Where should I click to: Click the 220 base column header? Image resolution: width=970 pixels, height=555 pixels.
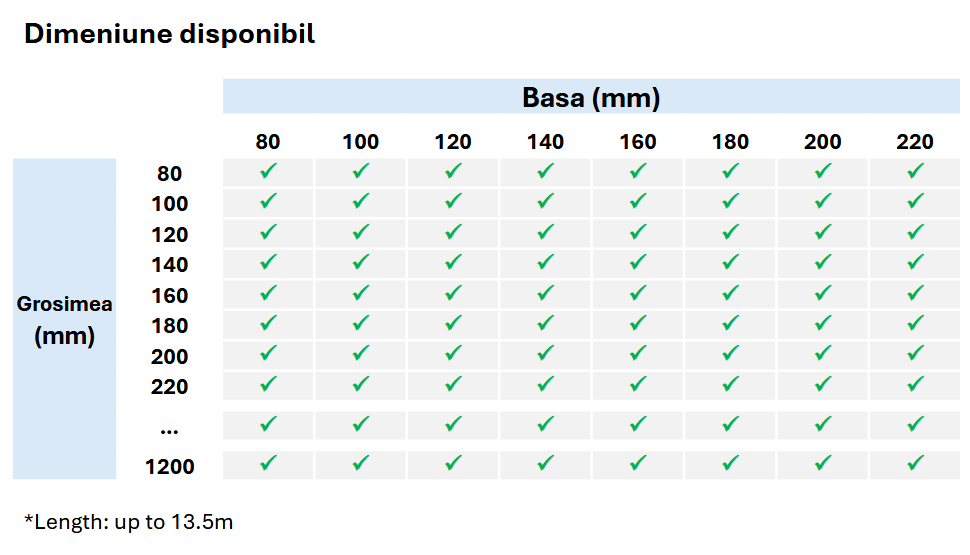(x=915, y=142)
